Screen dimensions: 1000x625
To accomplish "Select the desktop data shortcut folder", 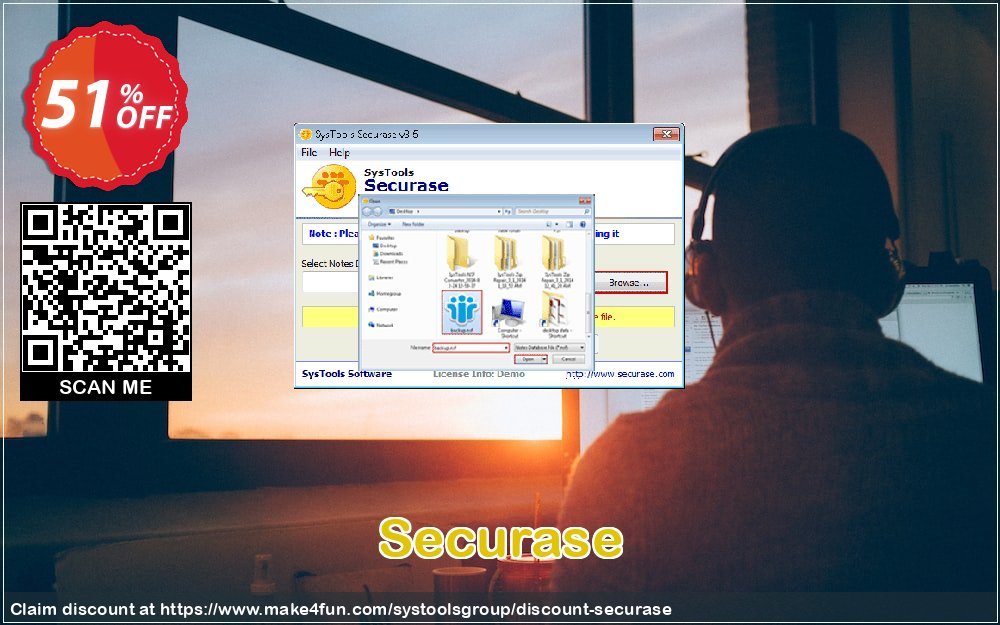I will [557, 317].
